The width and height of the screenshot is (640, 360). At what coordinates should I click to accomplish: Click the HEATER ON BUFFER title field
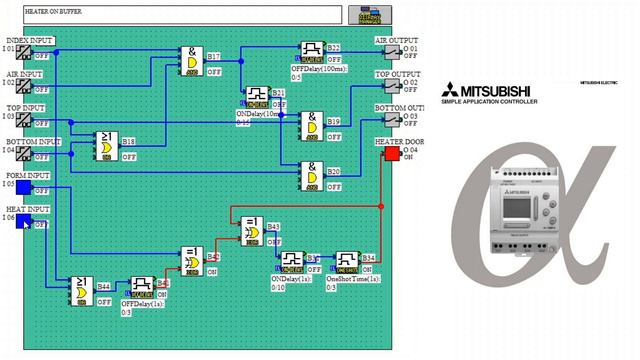click(x=182, y=15)
